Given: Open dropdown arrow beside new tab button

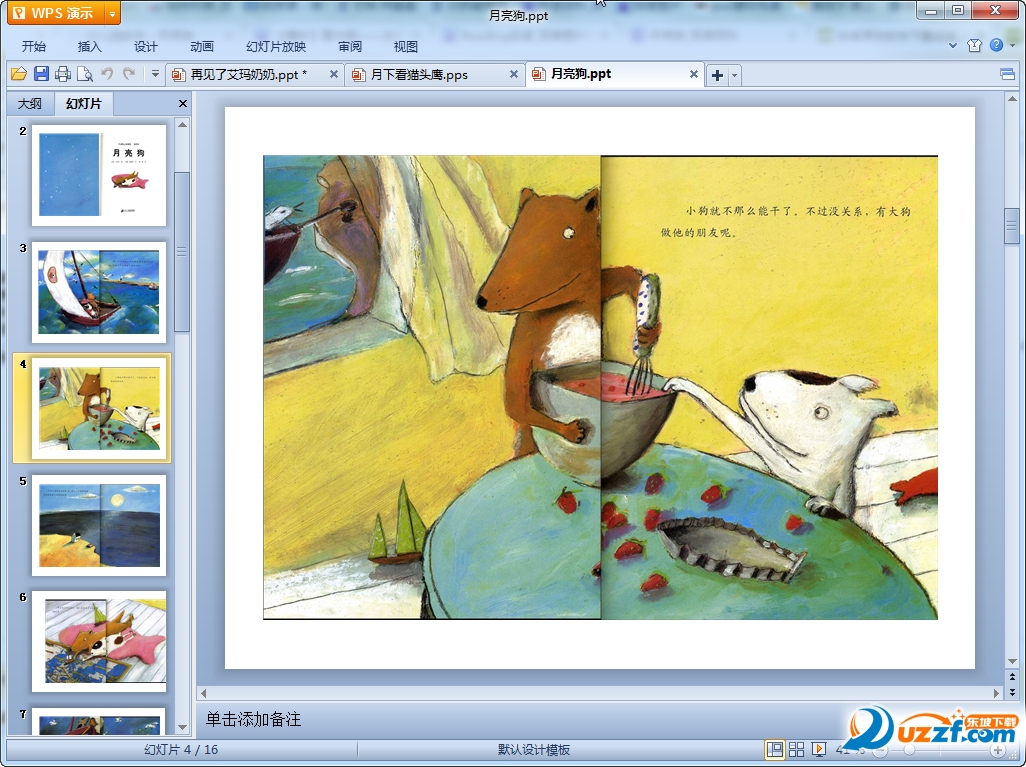Looking at the screenshot, I should pos(735,75).
